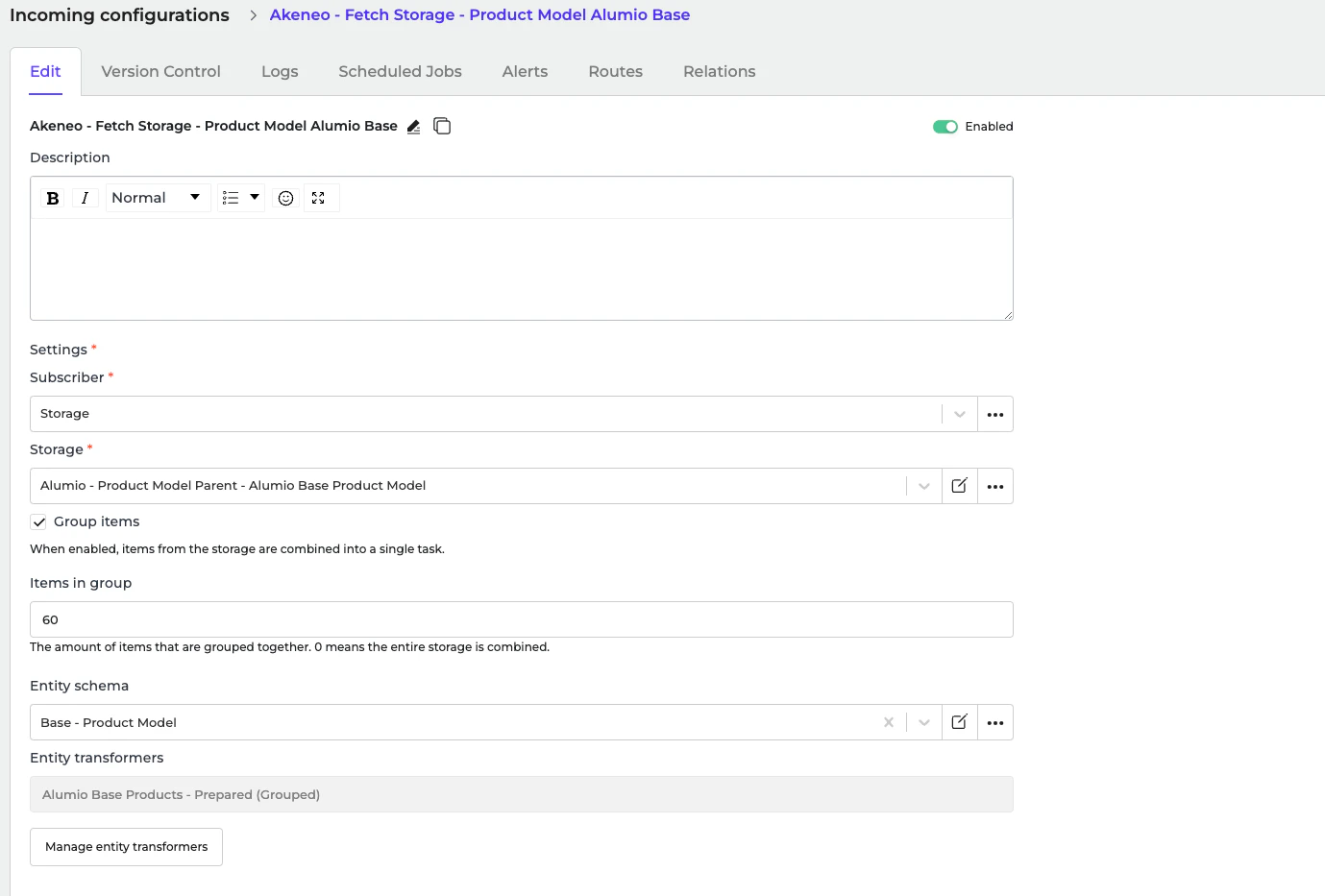Open the Relations tab
1325x896 pixels.
point(719,71)
